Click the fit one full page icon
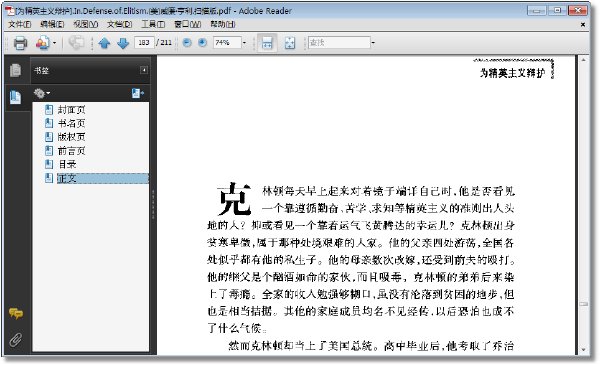Viewport: 600px width, 366px height. pyautogui.click(x=290, y=43)
